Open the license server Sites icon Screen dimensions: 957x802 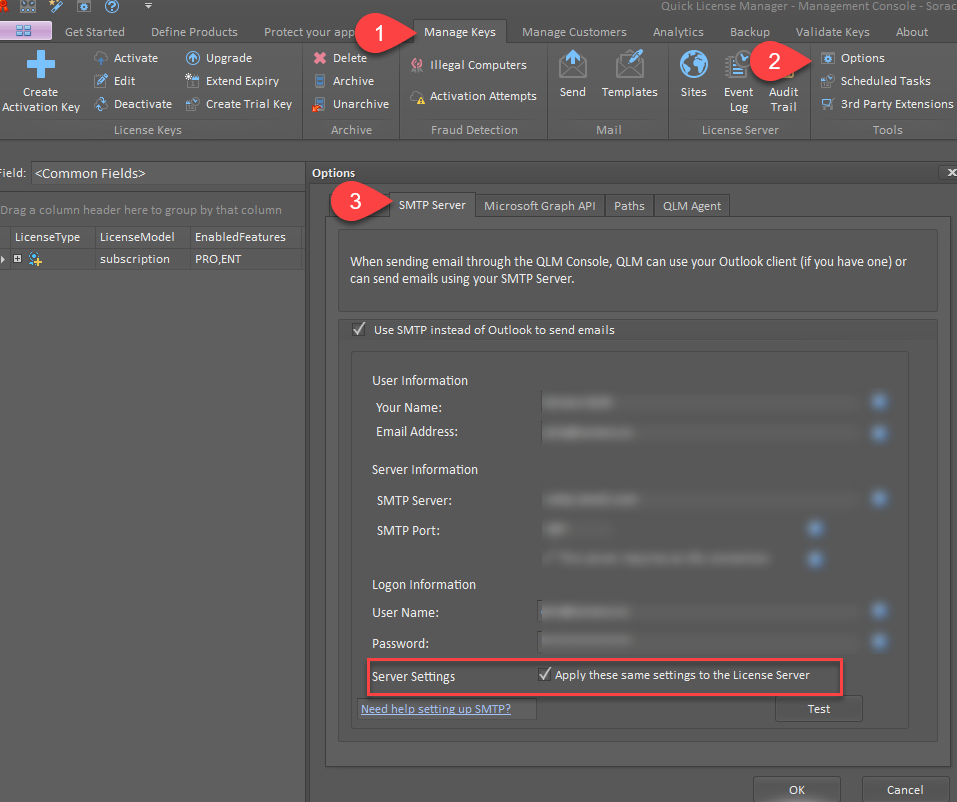tap(693, 66)
